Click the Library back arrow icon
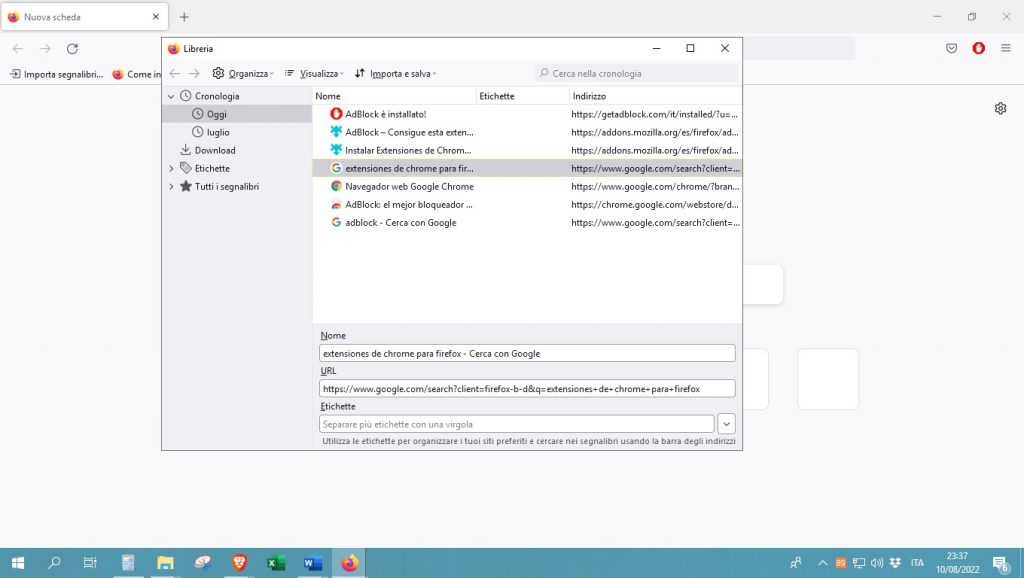Viewport: 1024px width, 578px height. [x=175, y=73]
